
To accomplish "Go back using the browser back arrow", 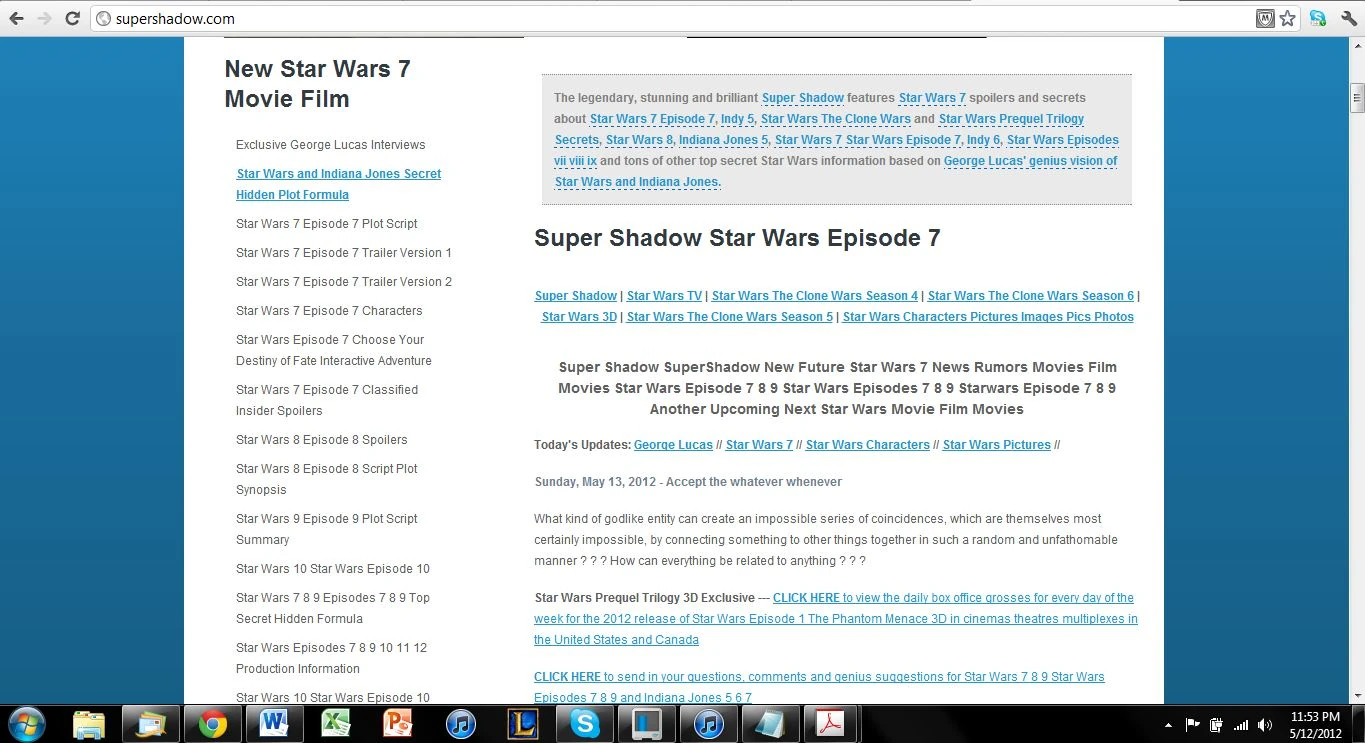I will pos(16,18).
